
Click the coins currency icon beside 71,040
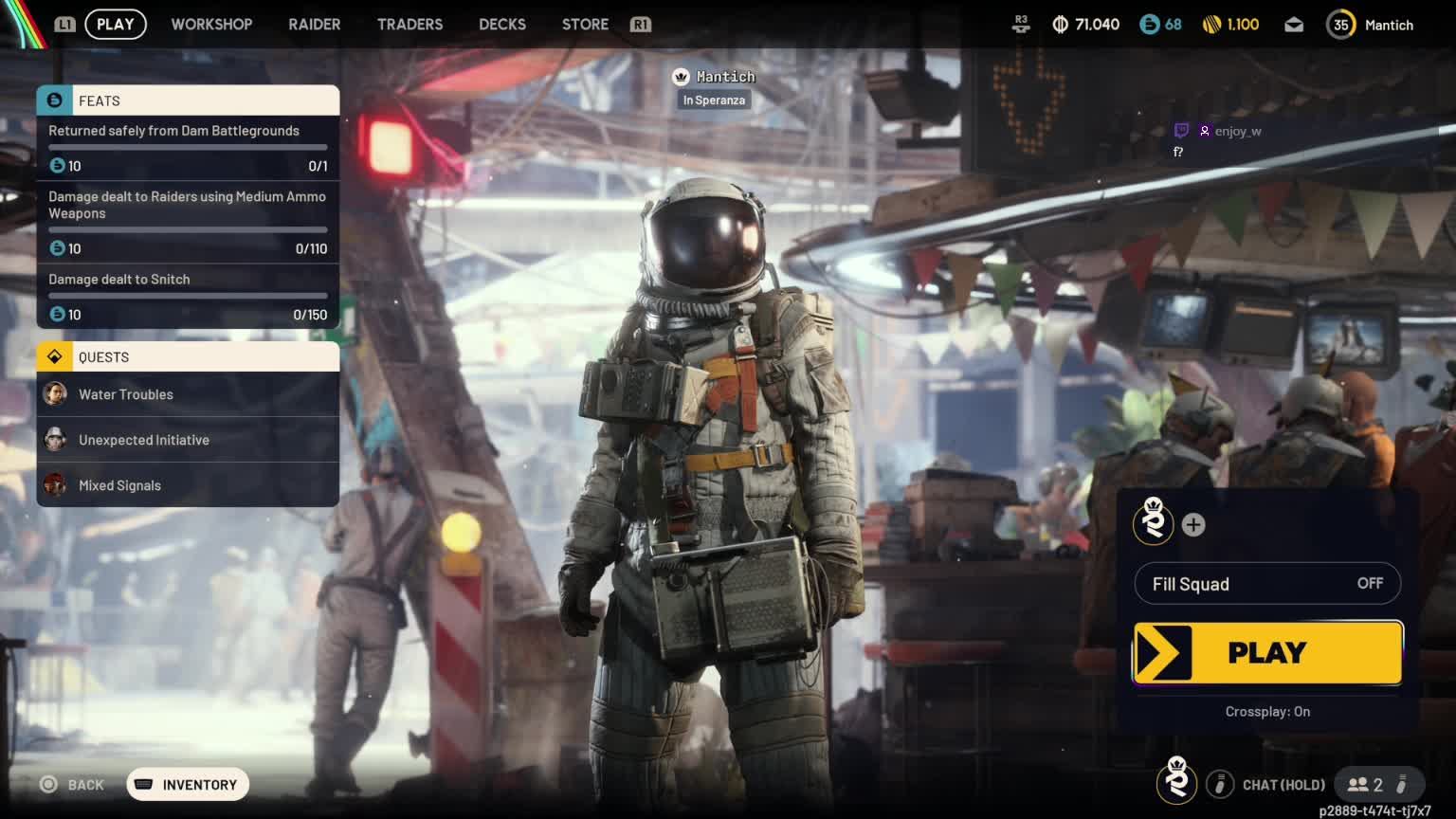click(x=1060, y=25)
